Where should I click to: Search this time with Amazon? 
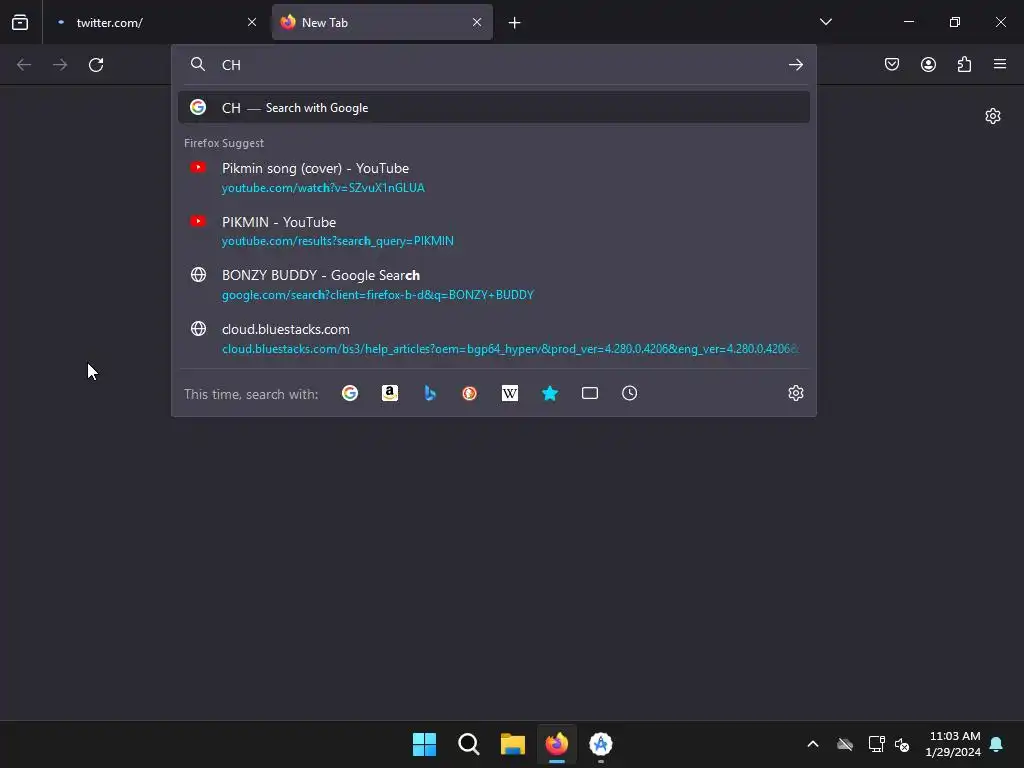tap(390, 393)
